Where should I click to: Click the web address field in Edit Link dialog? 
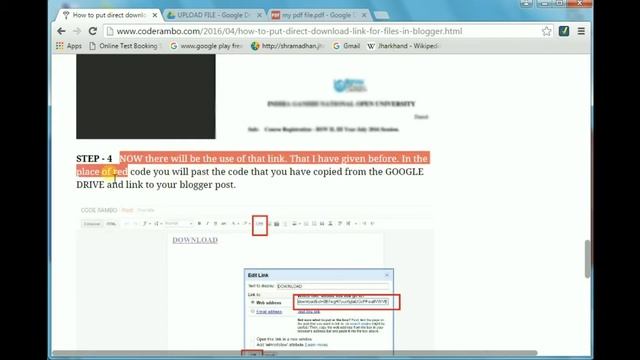pos(343,302)
